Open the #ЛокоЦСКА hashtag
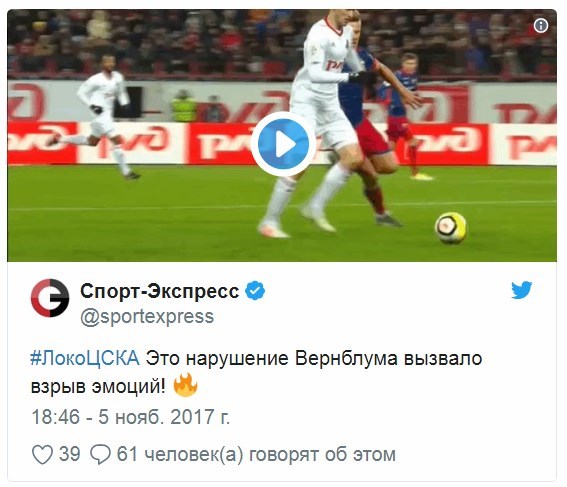Screen dimensions: 567x487 click(x=85, y=359)
